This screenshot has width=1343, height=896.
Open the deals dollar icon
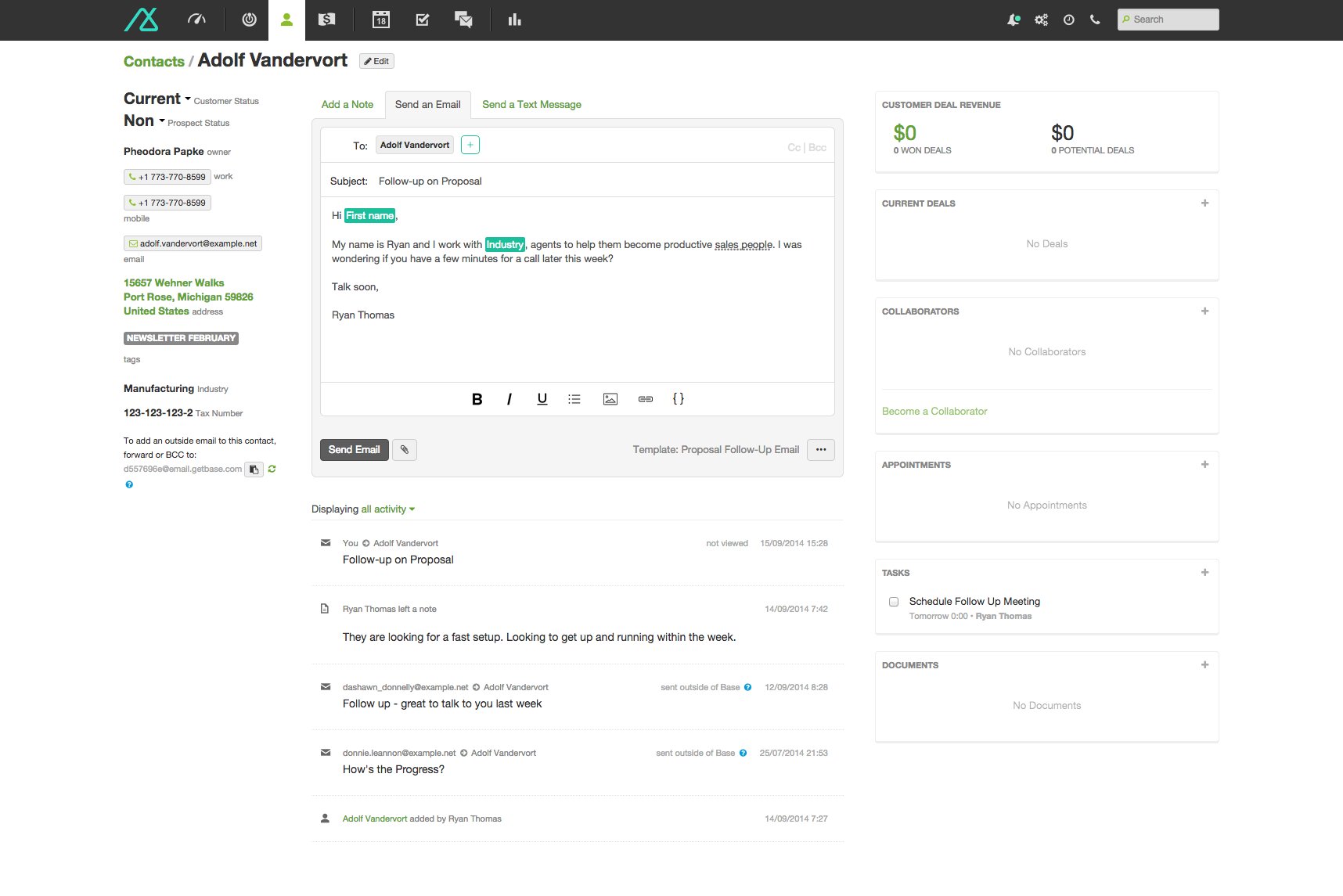click(326, 20)
